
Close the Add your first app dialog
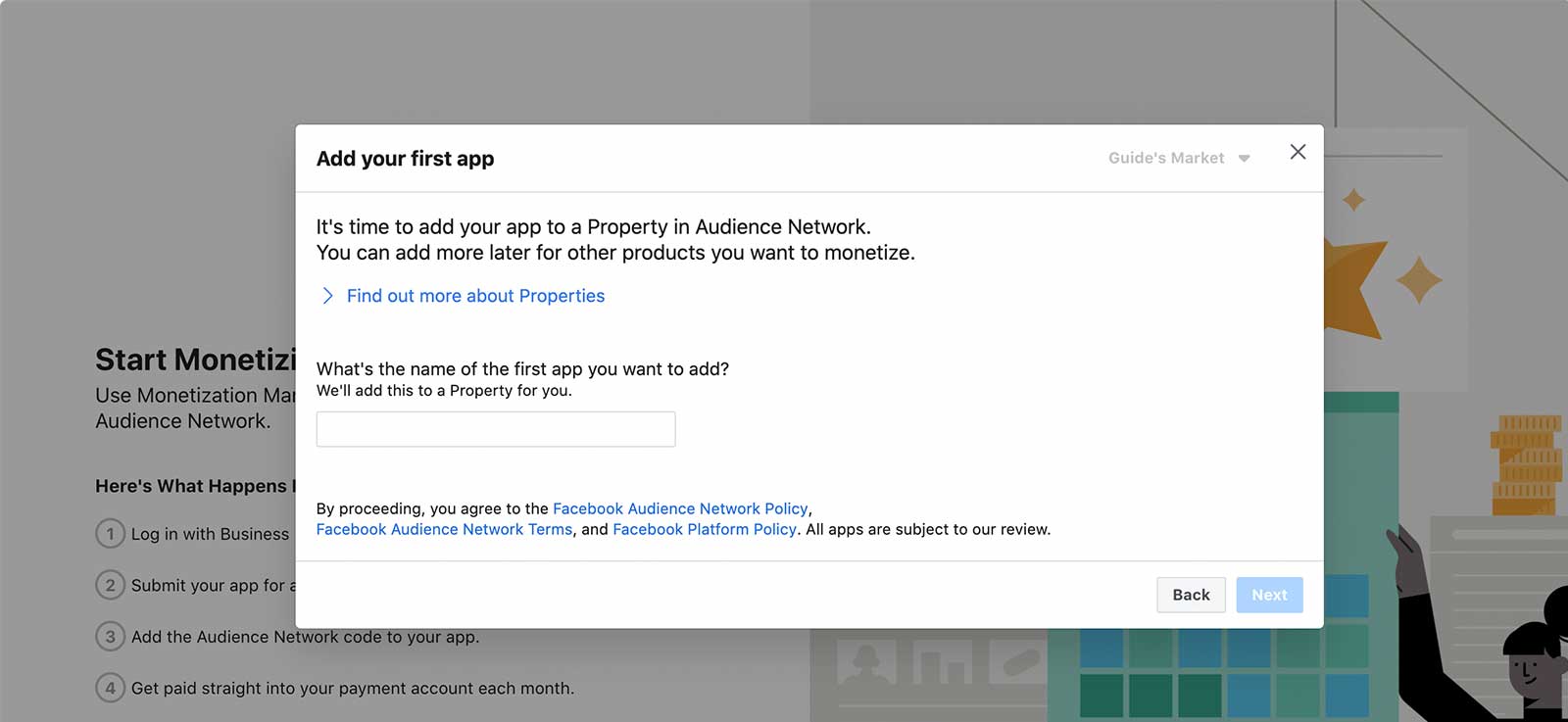(1298, 152)
